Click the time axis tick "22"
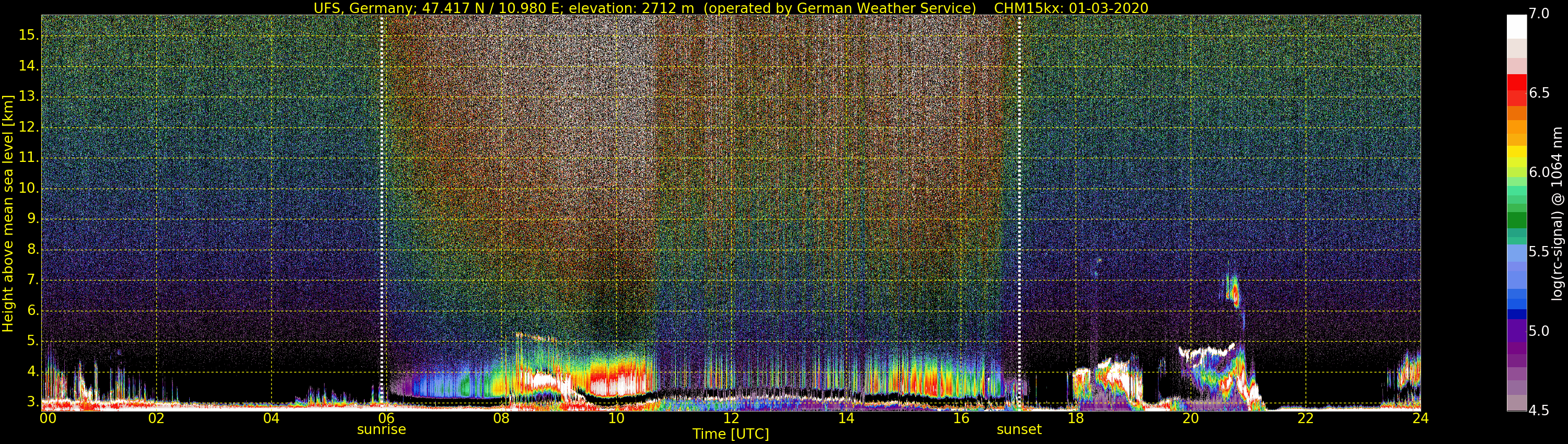Viewport: 1568px width, 444px height. pyautogui.click(x=1306, y=418)
